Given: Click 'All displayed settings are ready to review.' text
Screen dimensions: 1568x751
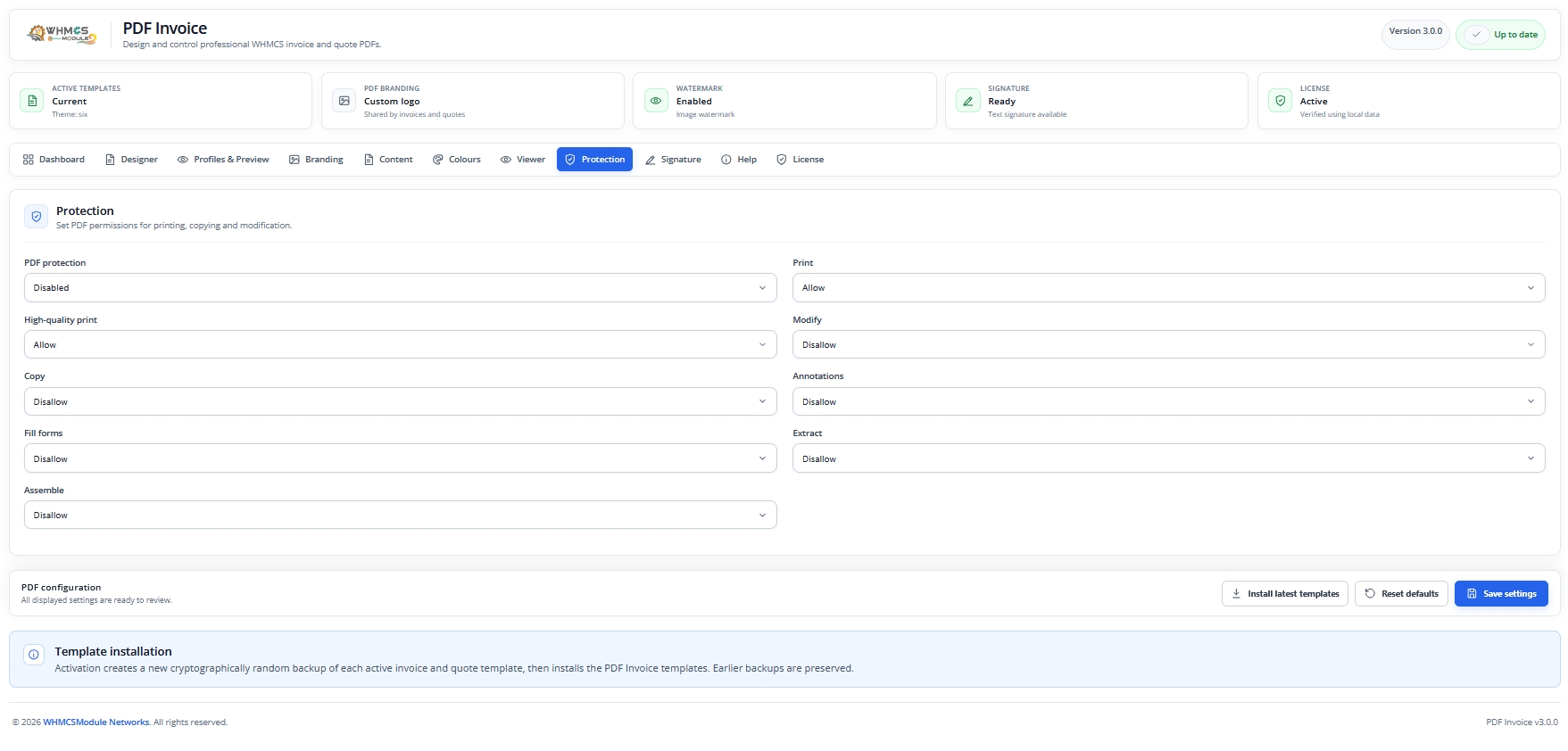Looking at the screenshot, I should (x=96, y=600).
